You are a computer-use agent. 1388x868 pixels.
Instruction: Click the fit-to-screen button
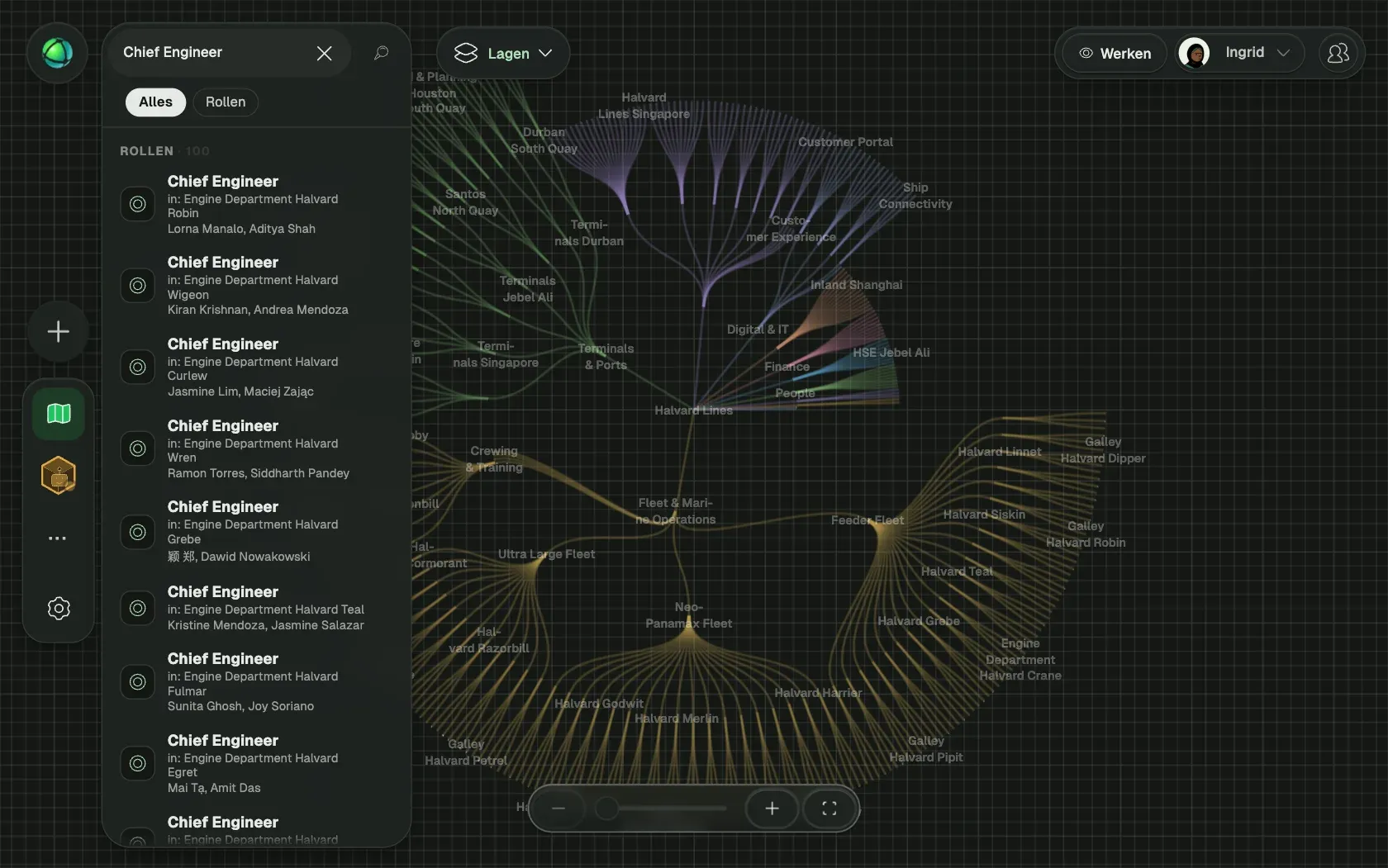tap(829, 809)
